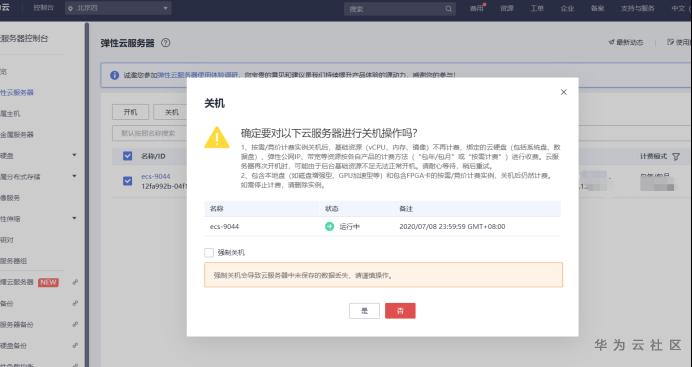This screenshot has height=367, width=692.
Task: Toggle the checkbox for the ecs-9044 row
Action: pyautogui.click(x=128, y=181)
